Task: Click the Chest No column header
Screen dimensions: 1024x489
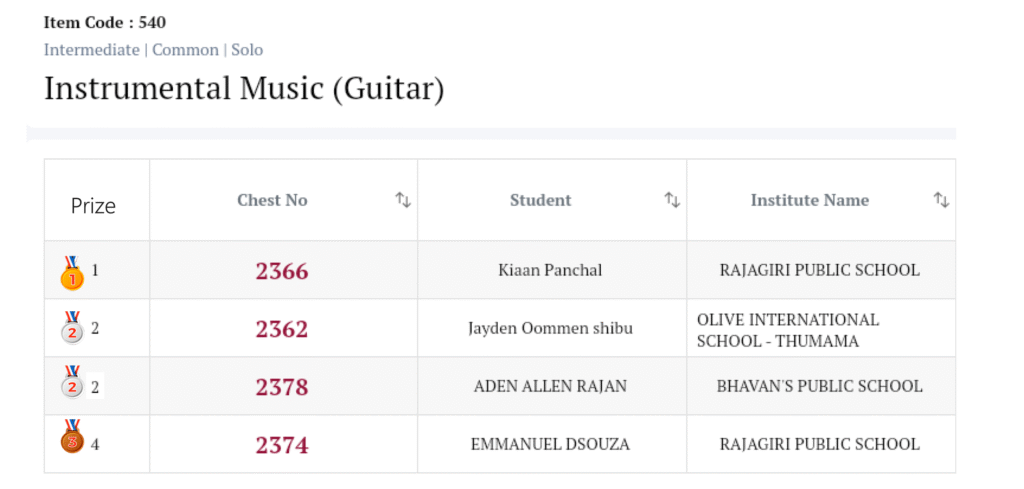Action: coord(272,200)
